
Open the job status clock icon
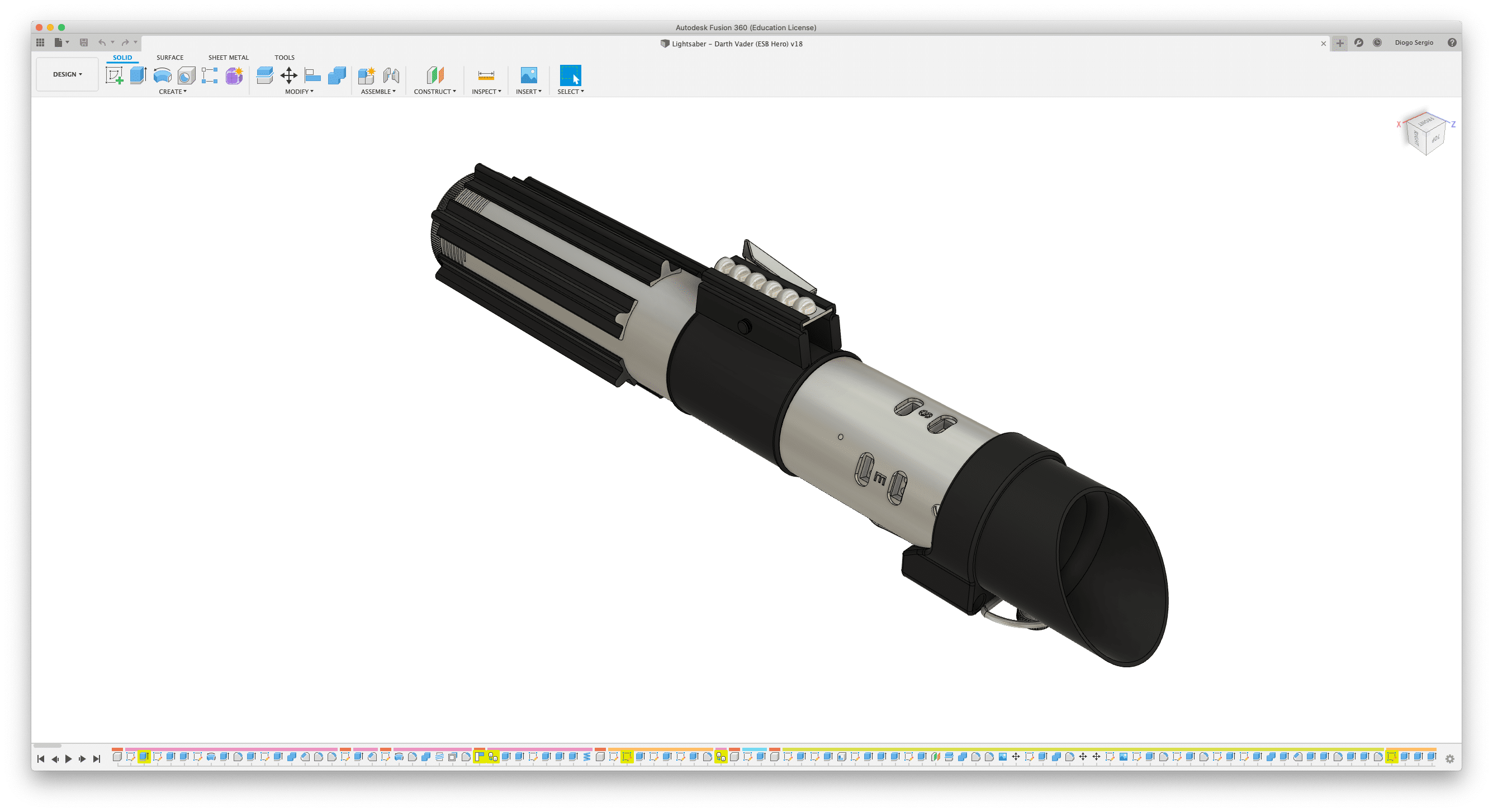pos(1377,42)
